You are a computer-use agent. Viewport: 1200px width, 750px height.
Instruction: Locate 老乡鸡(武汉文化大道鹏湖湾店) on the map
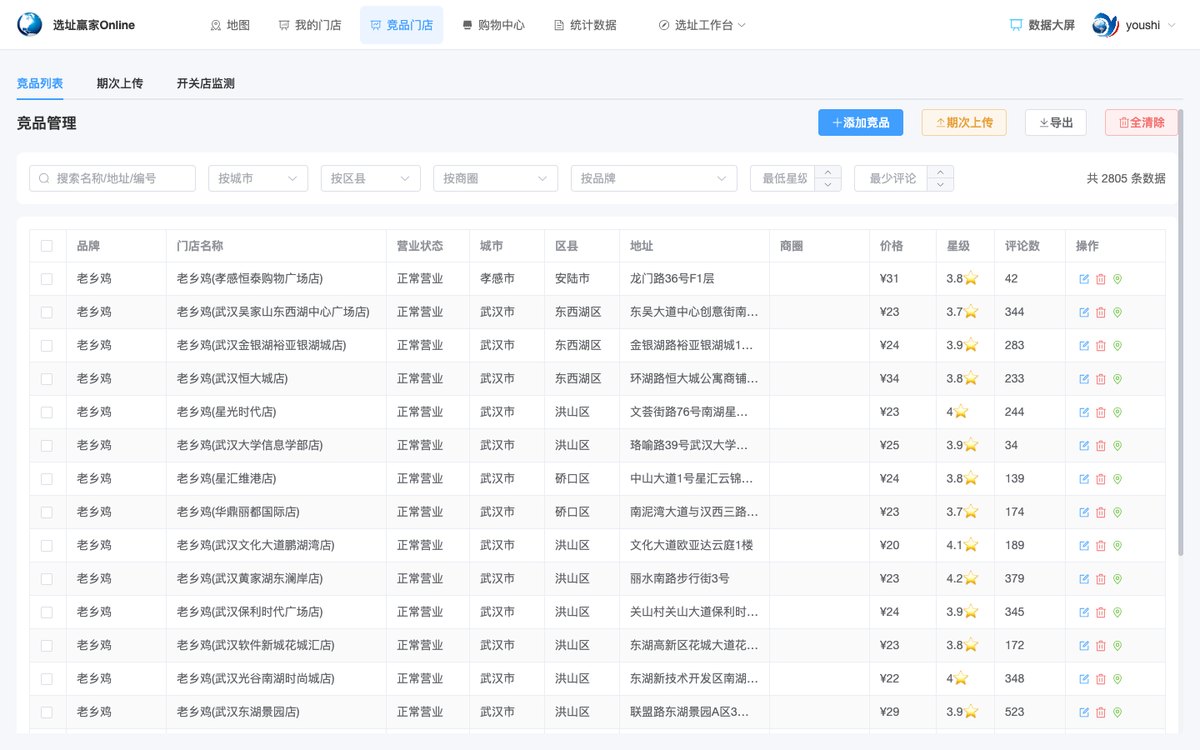tap(1117, 546)
